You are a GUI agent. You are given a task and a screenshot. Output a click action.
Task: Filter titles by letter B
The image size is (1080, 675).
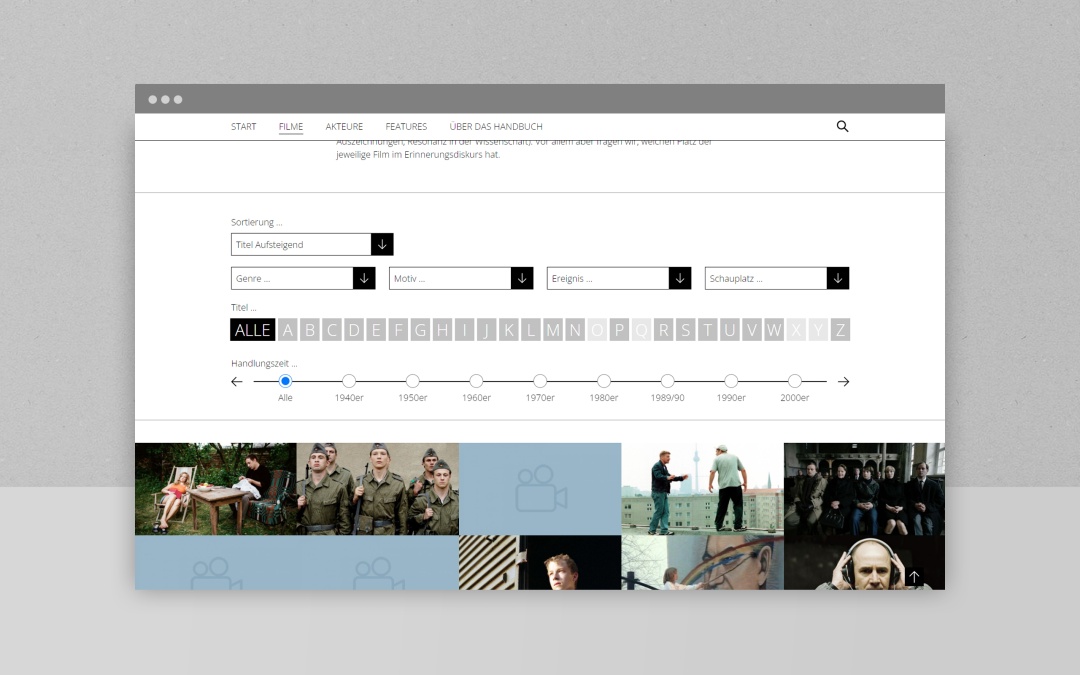coord(310,330)
